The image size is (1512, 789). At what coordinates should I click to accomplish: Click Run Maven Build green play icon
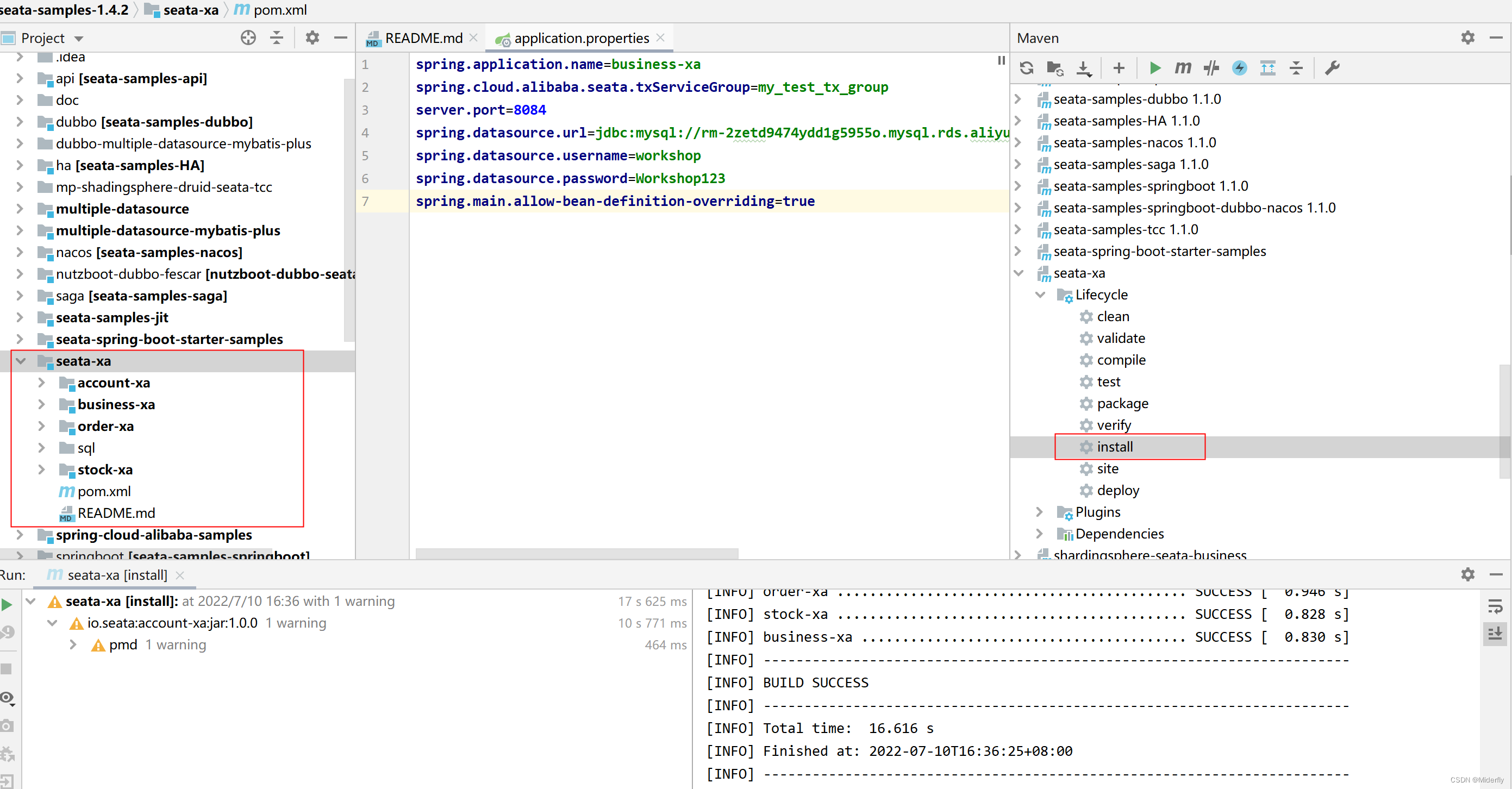(1154, 68)
